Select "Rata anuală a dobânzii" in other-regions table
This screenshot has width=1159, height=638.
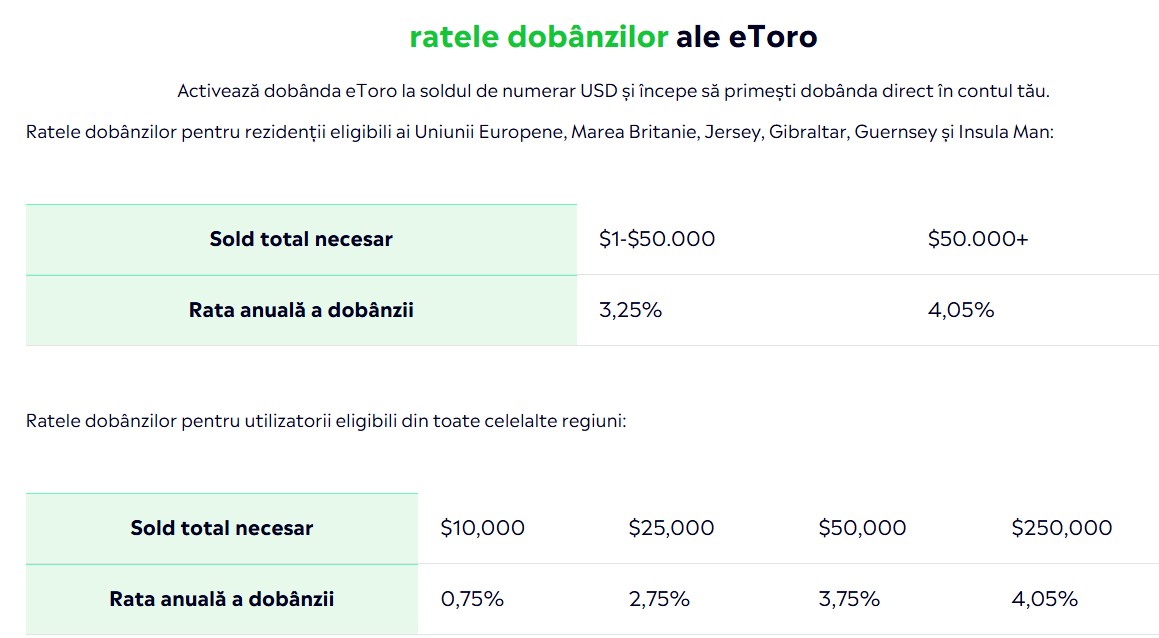coord(221,599)
